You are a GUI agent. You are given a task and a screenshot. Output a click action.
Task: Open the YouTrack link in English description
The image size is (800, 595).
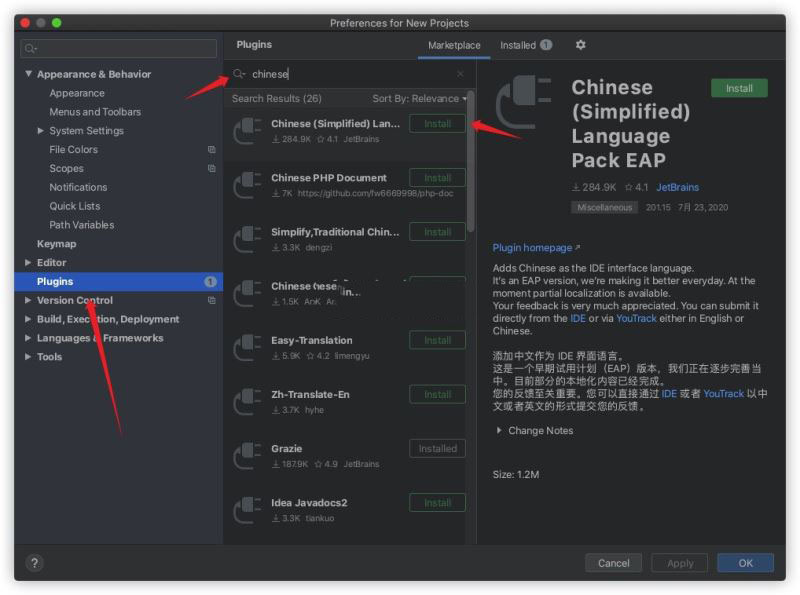point(636,318)
